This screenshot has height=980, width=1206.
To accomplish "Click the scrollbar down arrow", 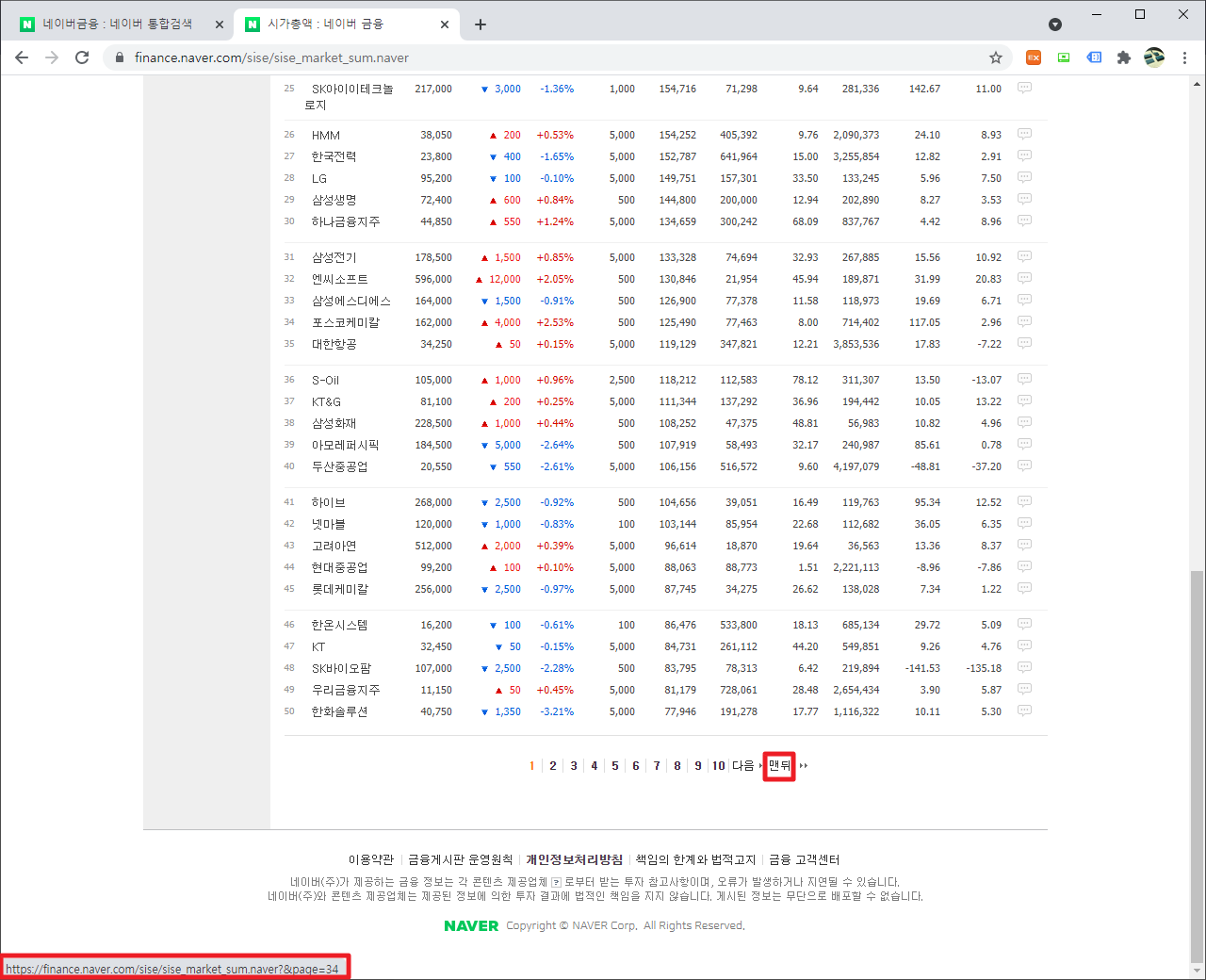I will pyautogui.click(x=1197, y=971).
